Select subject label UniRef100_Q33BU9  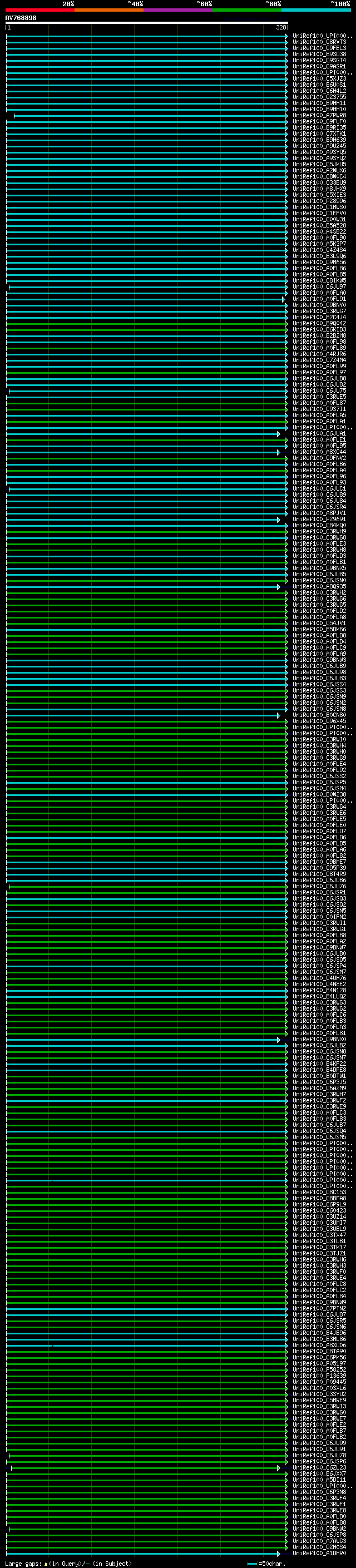click(319, 182)
